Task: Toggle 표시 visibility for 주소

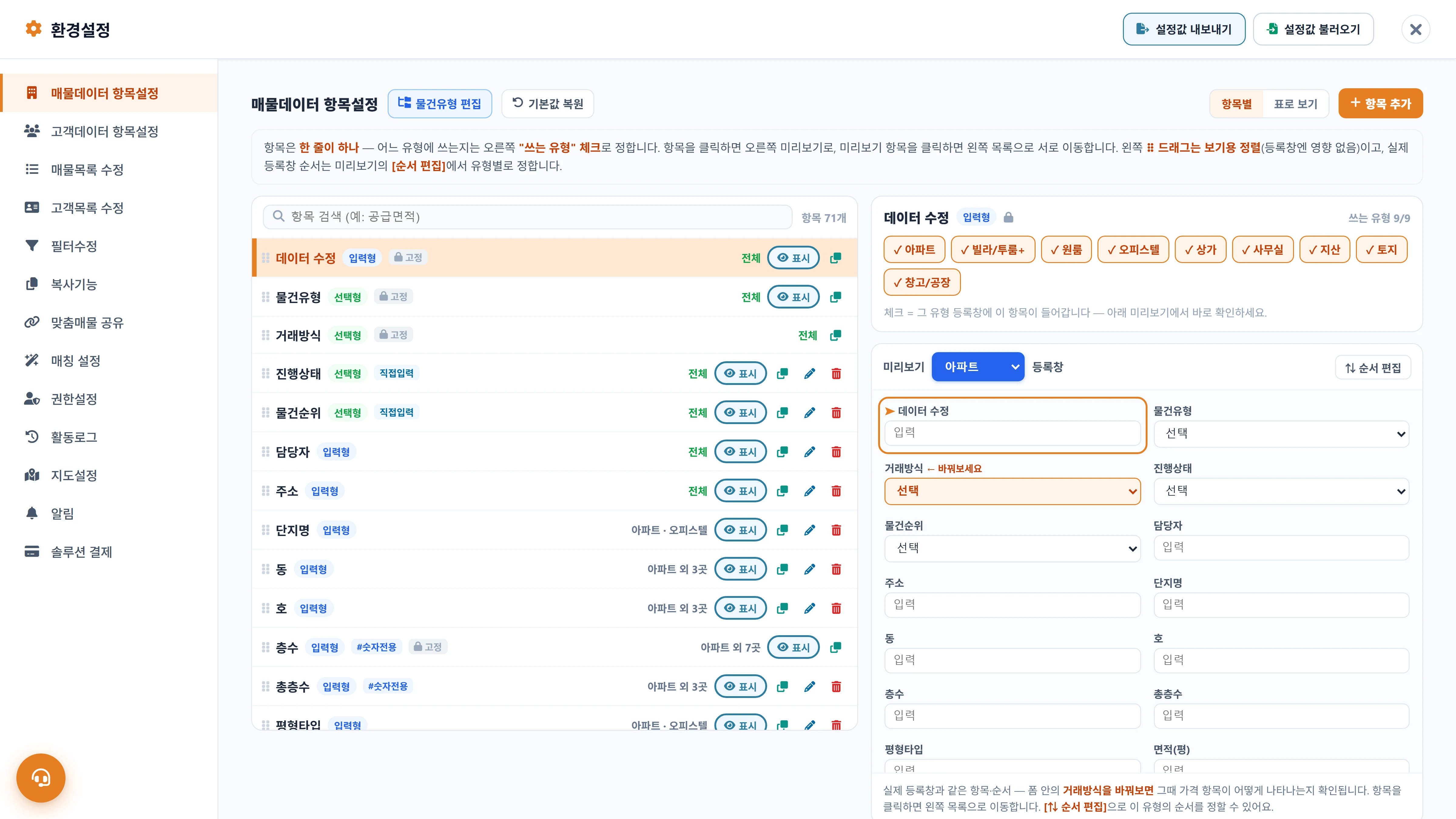Action: (740, 490)
